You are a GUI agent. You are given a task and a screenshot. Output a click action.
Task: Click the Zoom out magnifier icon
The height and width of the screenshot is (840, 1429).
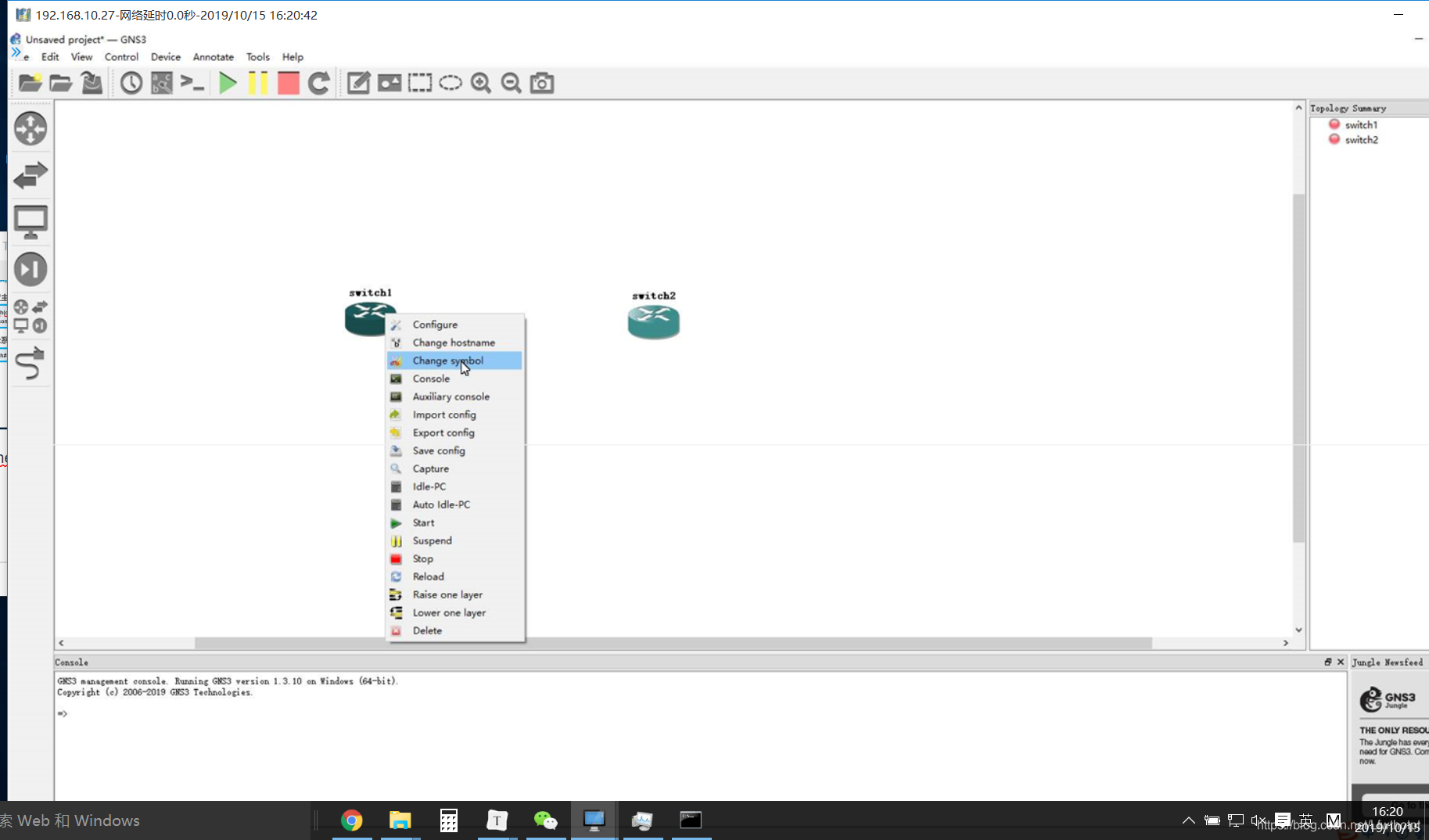512,83
